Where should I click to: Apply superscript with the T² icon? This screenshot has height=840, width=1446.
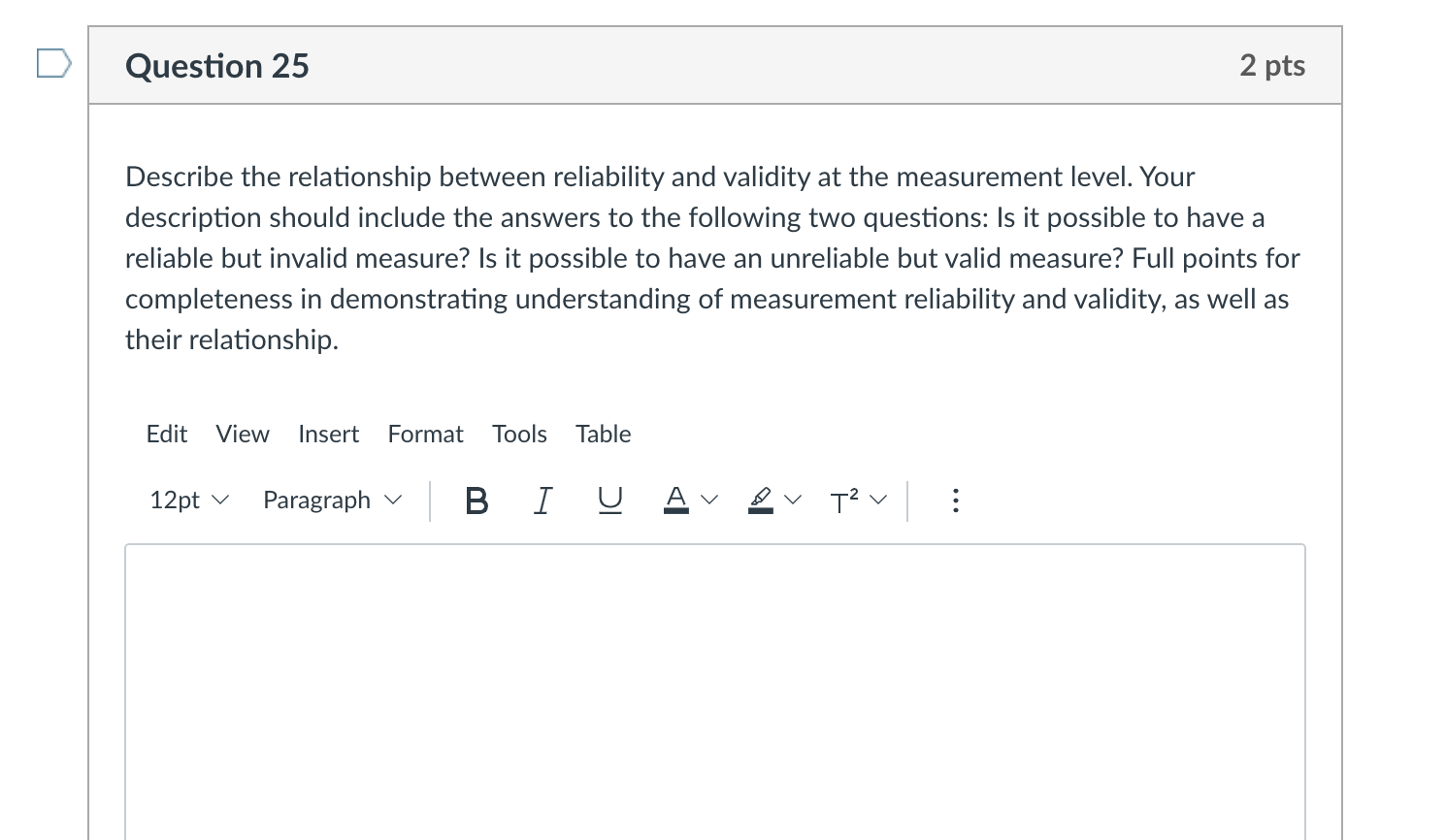(844, 501)
